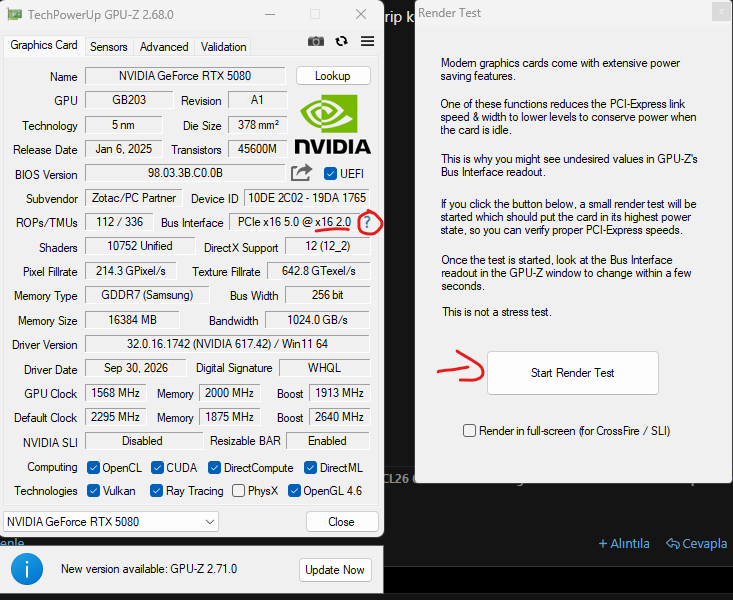Image resolution: width=733 pixels, height=600 pixels.
Task: Toggle the DirectML checkbox
Action: click(x=310, y=468)
